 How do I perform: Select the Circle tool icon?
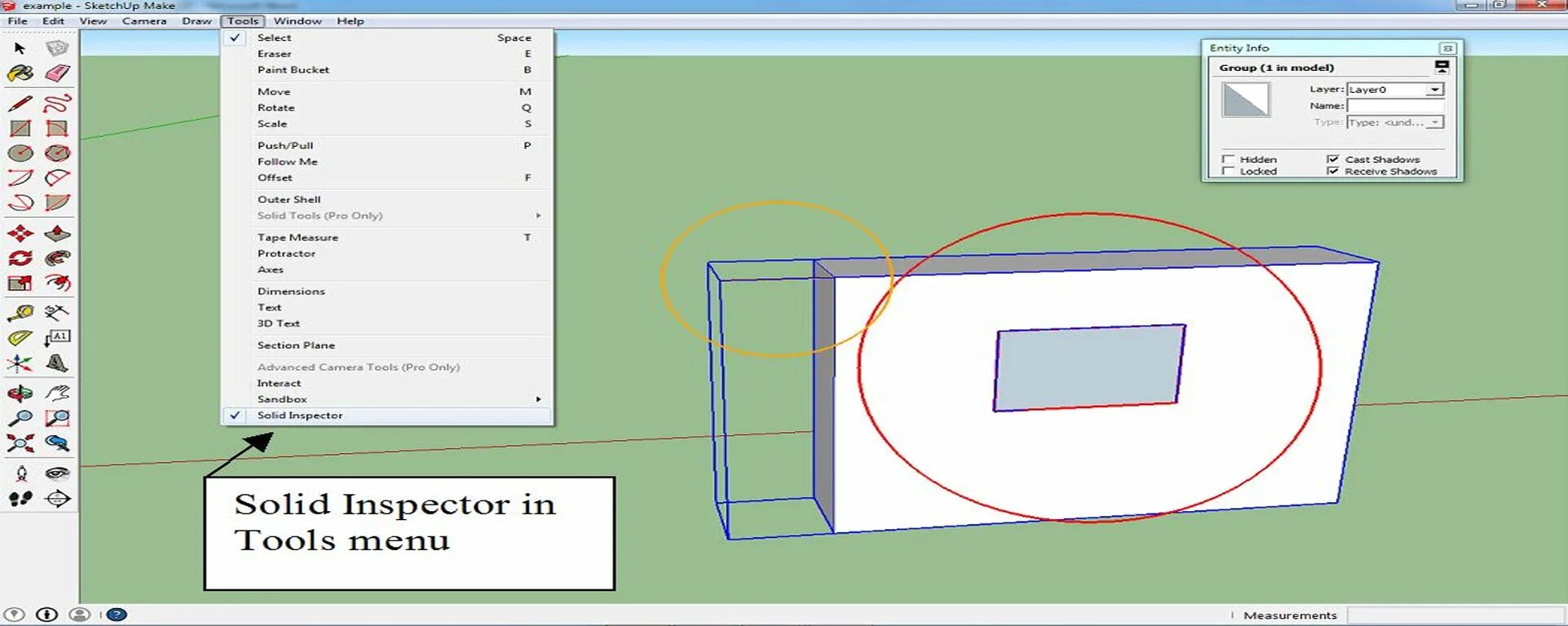click(20, 152)
